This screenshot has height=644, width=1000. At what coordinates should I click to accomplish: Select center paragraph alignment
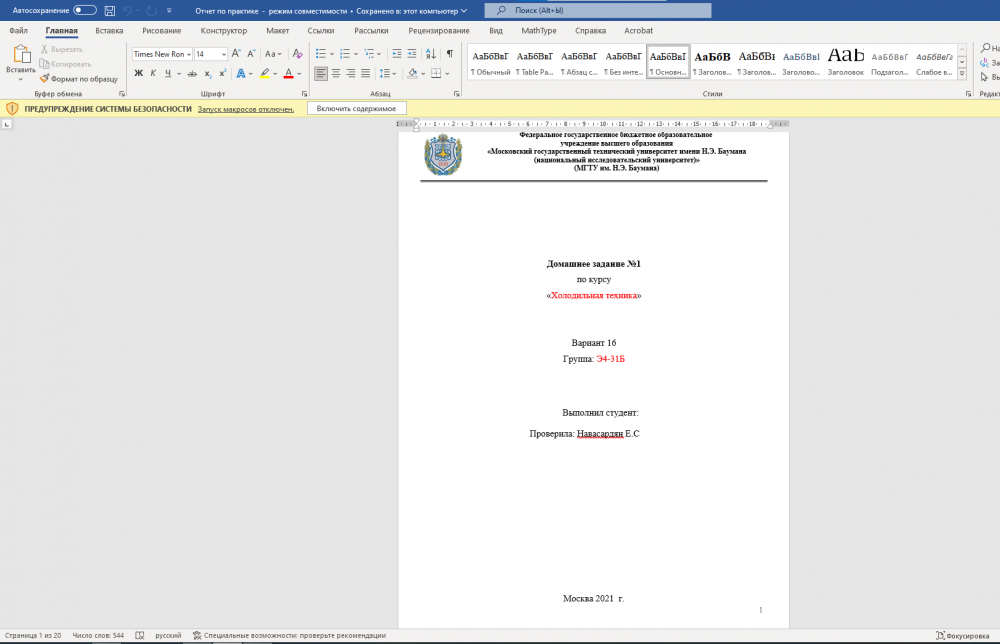click(336, 73)
